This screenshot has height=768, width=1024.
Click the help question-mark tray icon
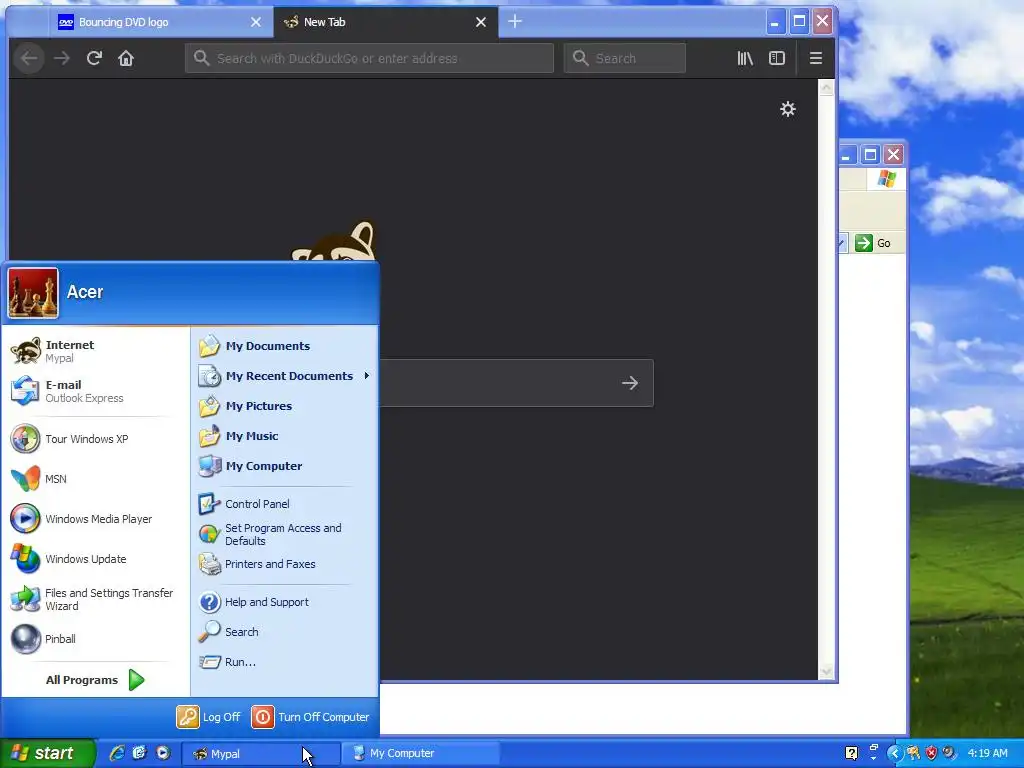pos(852,753)
